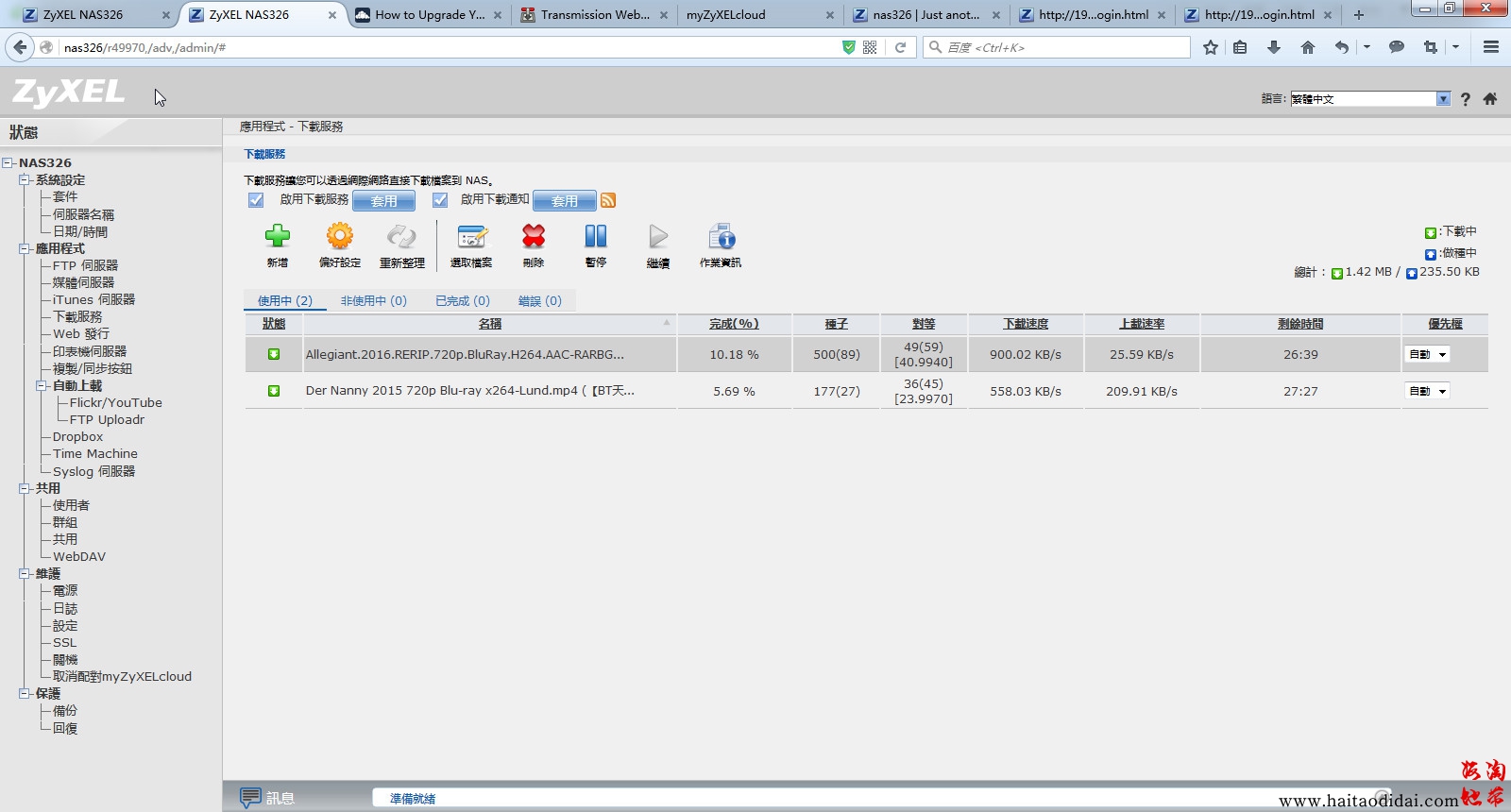Pause the selected download task
Viewport: 1511px width, 812px height.
(x=595, y=236)
